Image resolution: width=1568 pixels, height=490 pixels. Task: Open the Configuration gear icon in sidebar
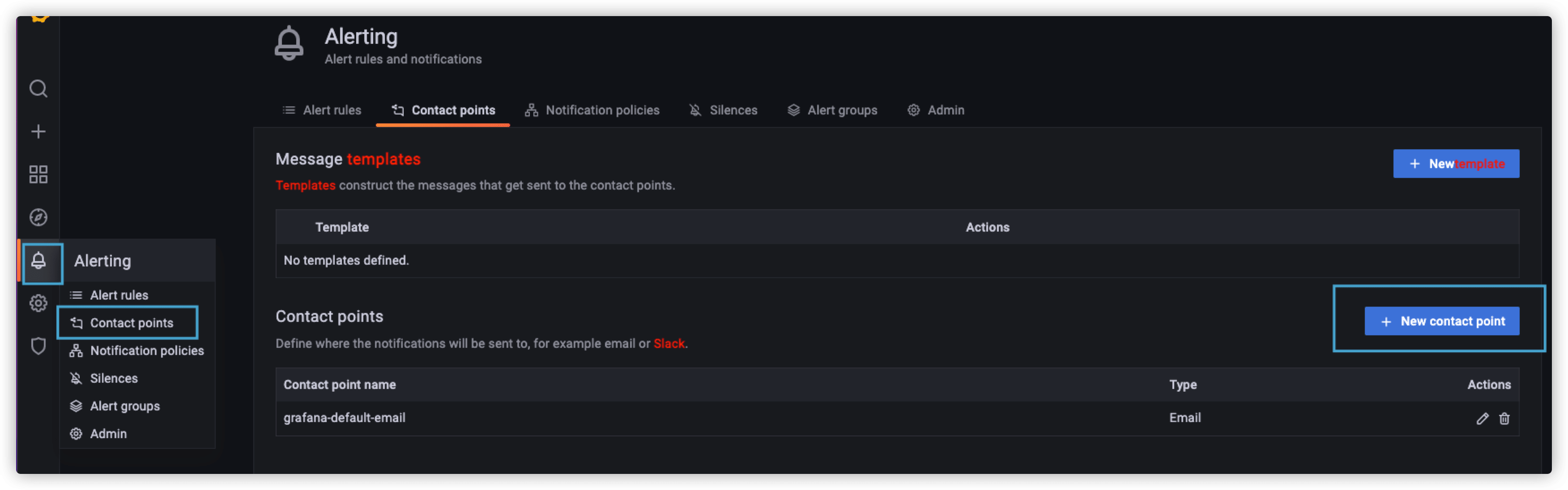[38, 303]
